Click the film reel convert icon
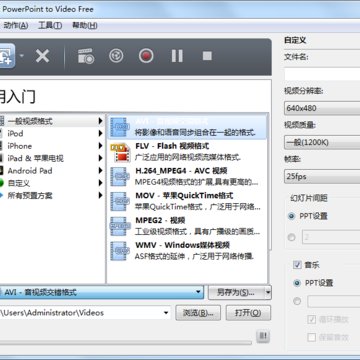Image resolution: width=360 pixels, height=360 pixels. coord(116,56)
